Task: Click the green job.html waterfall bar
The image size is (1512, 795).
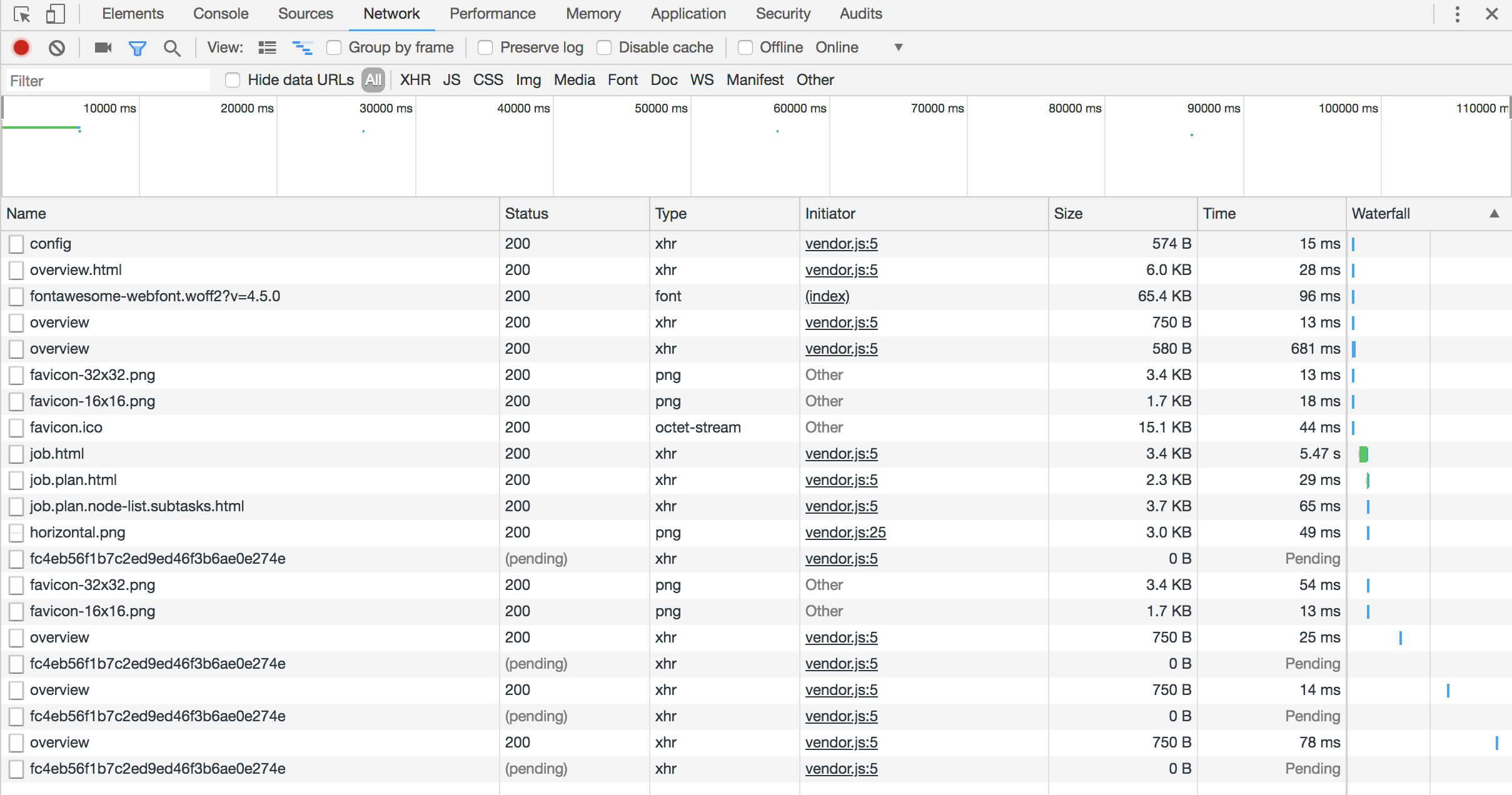Action: [x=1363, y=454]
